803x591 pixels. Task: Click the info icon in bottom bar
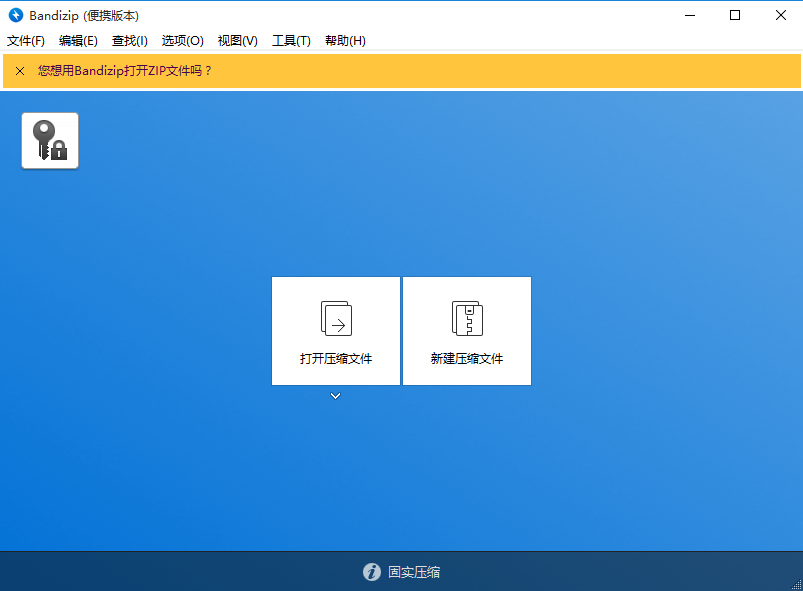(372, 572)
